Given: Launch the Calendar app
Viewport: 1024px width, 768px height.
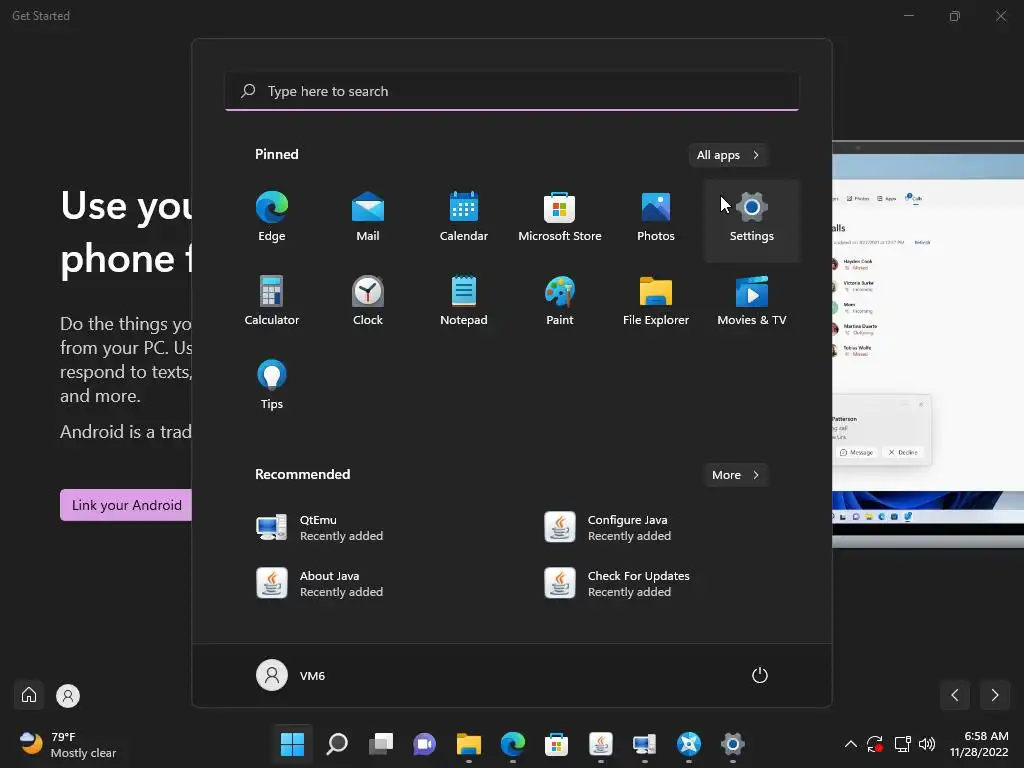Looking at the screenshot, I should click(x=464, y=217).
